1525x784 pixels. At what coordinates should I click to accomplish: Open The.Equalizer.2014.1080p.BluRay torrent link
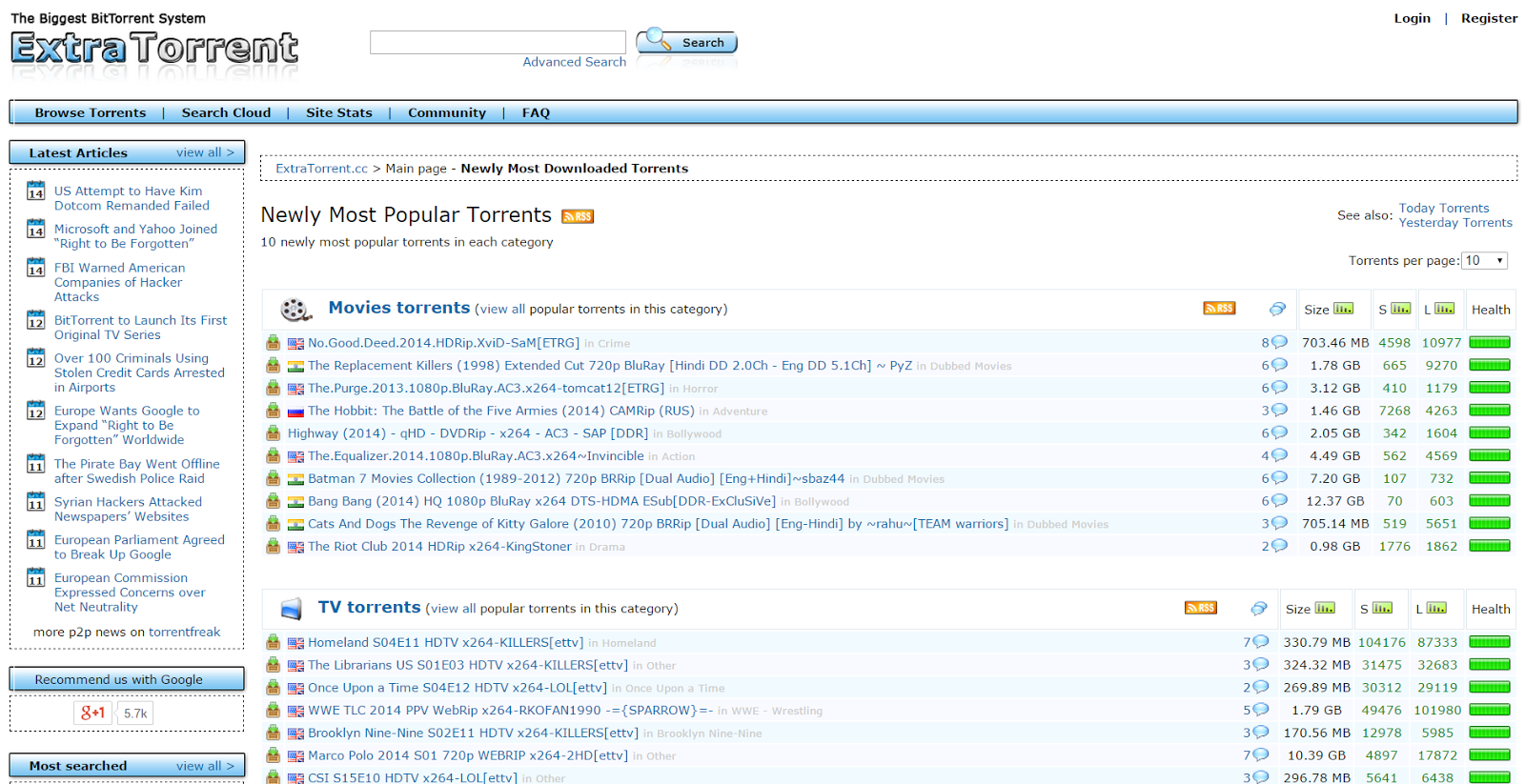pyautogui.click(x=476, y=456)
